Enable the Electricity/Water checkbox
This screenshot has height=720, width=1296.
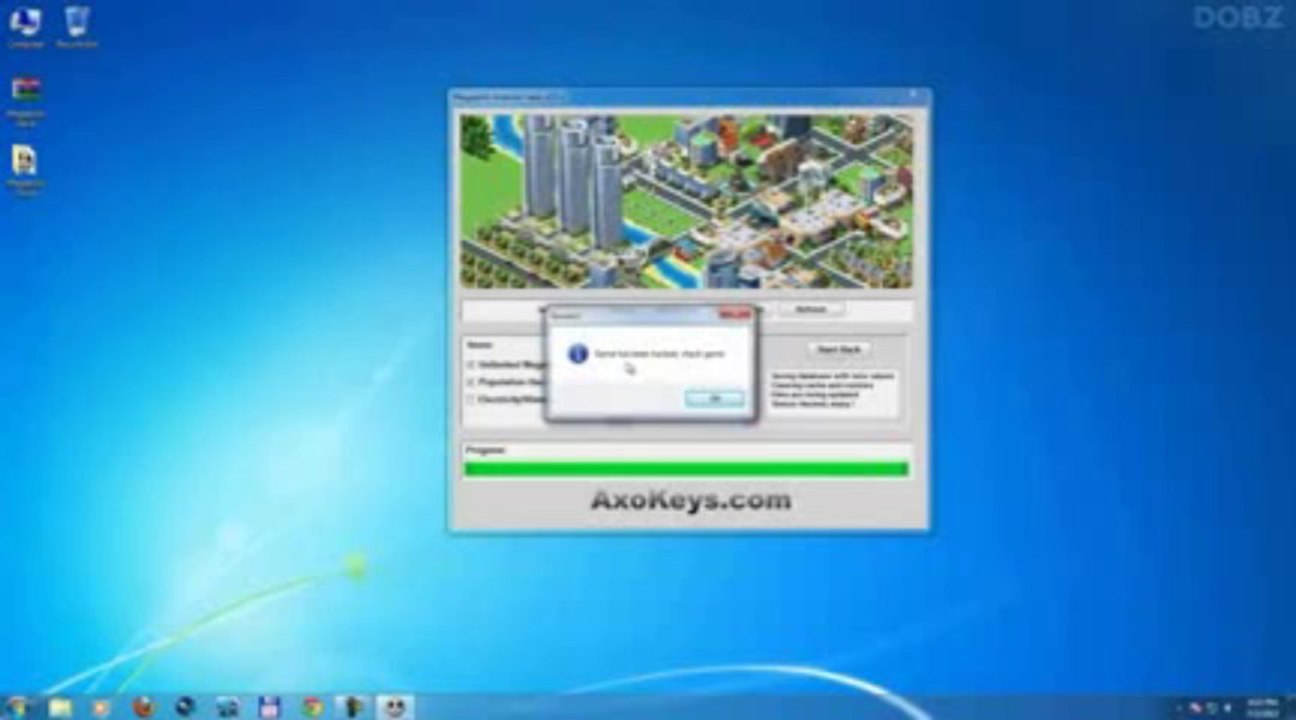[471, 399]
